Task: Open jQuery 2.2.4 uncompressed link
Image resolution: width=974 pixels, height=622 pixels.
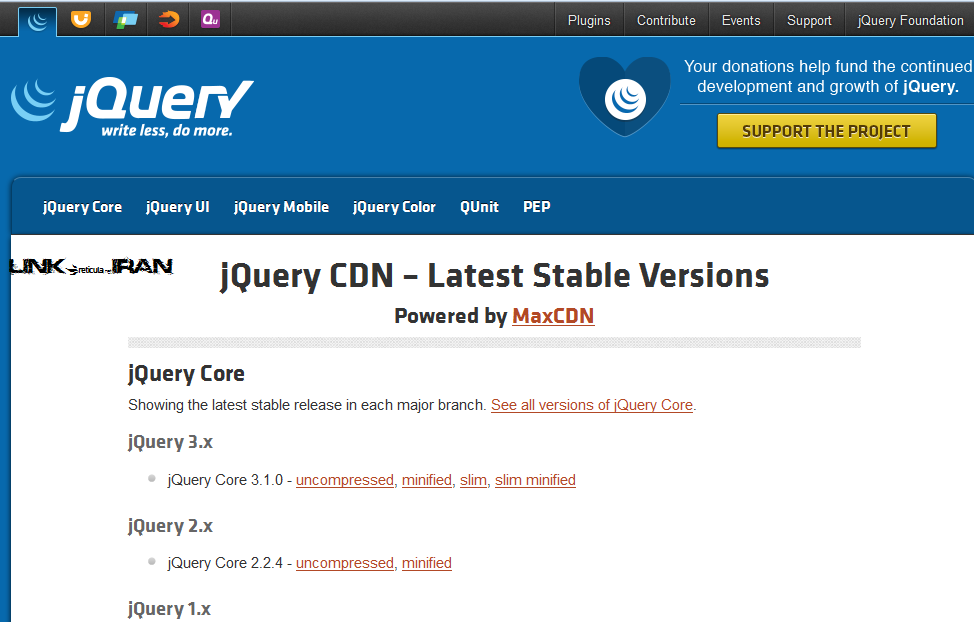Action: click(345, 563)
